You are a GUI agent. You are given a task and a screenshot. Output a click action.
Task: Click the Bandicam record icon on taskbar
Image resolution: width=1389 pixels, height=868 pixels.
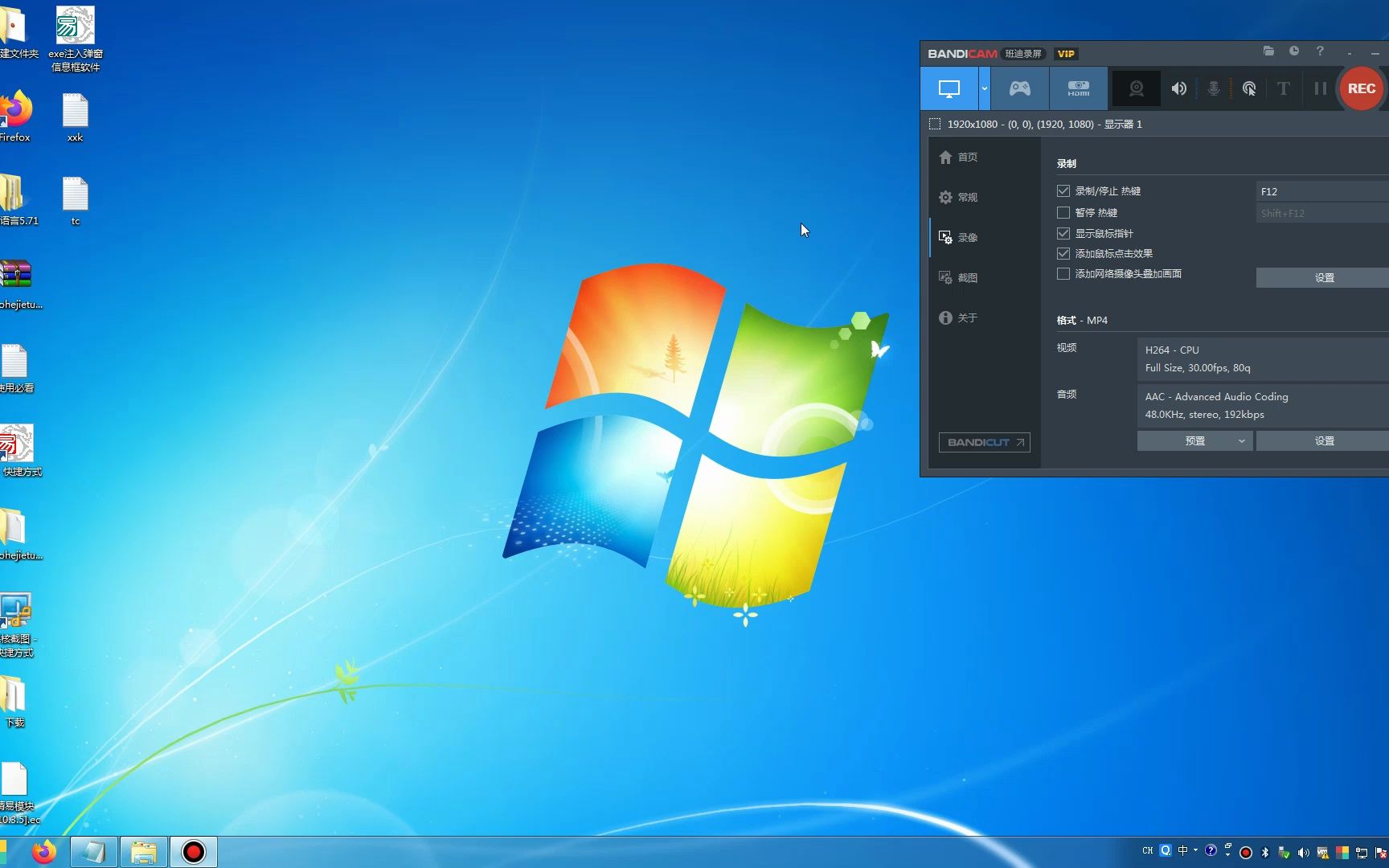coord(194,852)
